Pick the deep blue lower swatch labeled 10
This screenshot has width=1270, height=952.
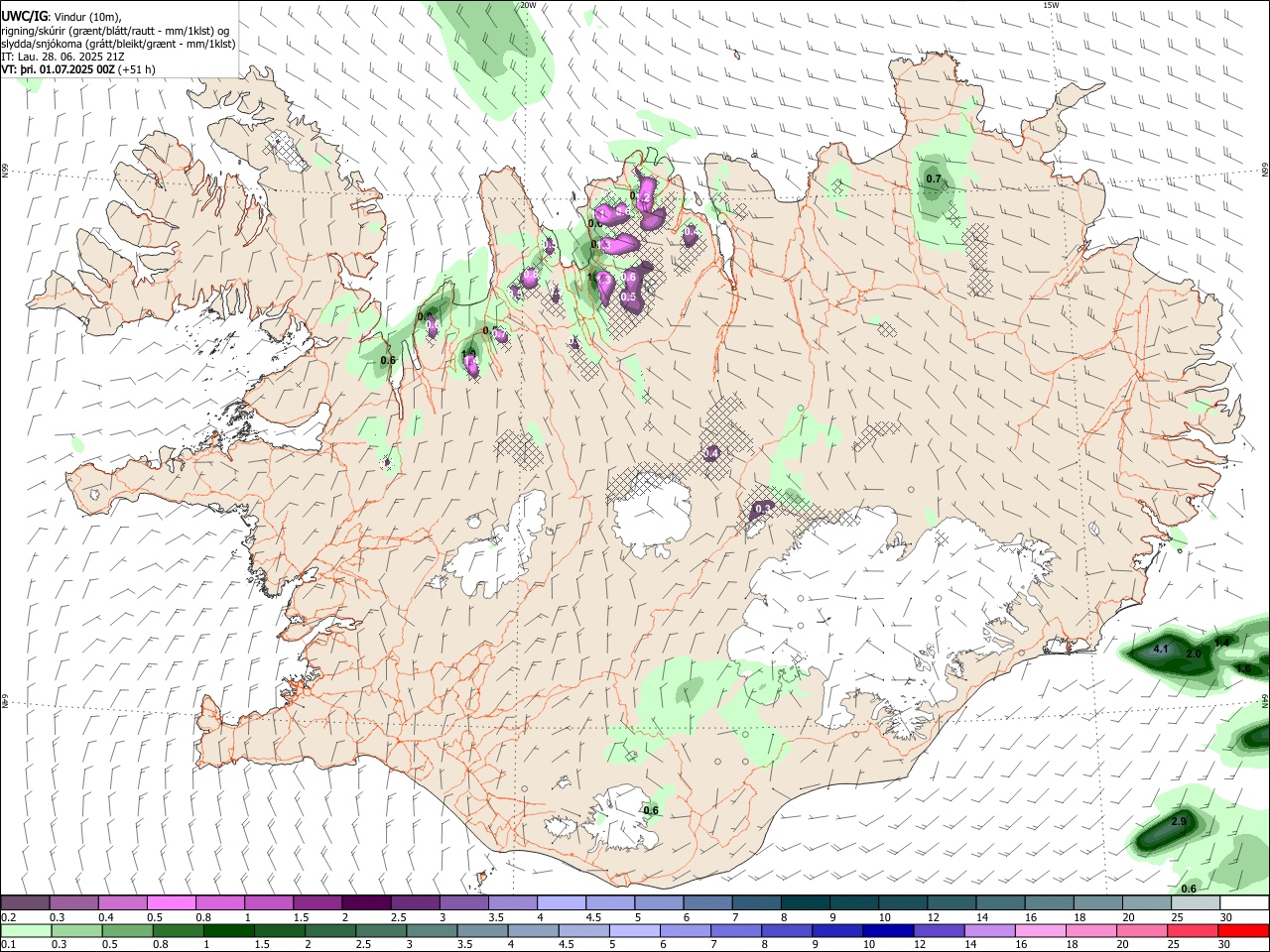pyautogui.click(x=888, y=930)
